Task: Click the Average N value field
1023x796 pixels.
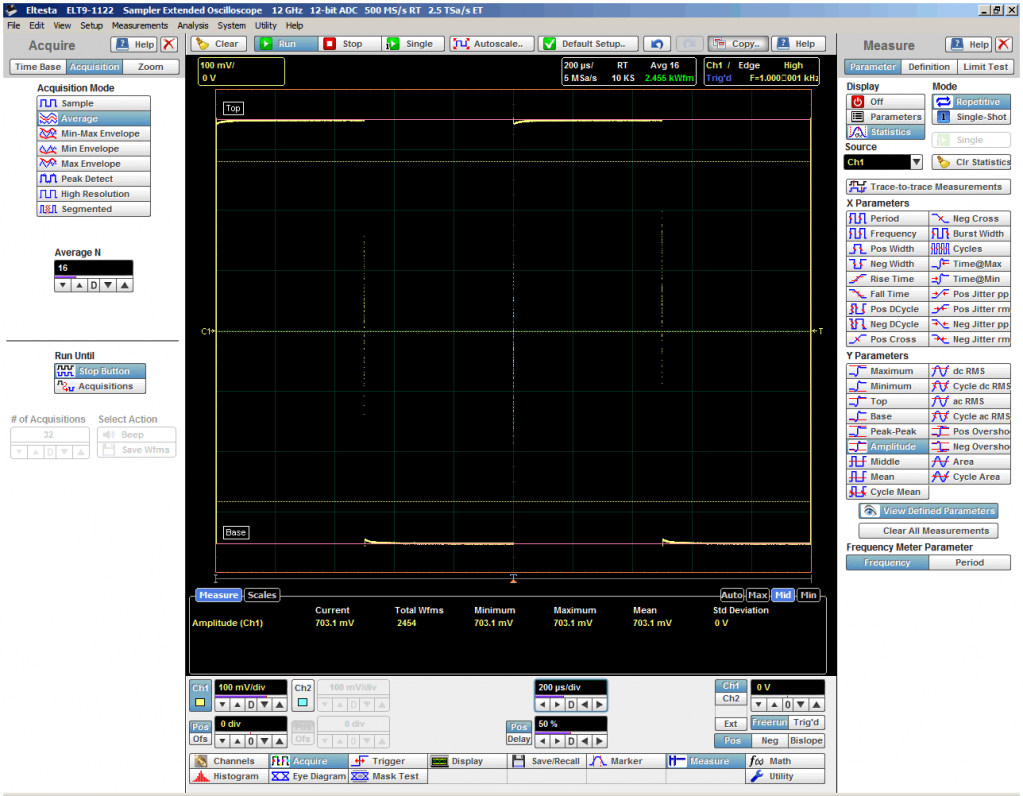Action: 93,269
